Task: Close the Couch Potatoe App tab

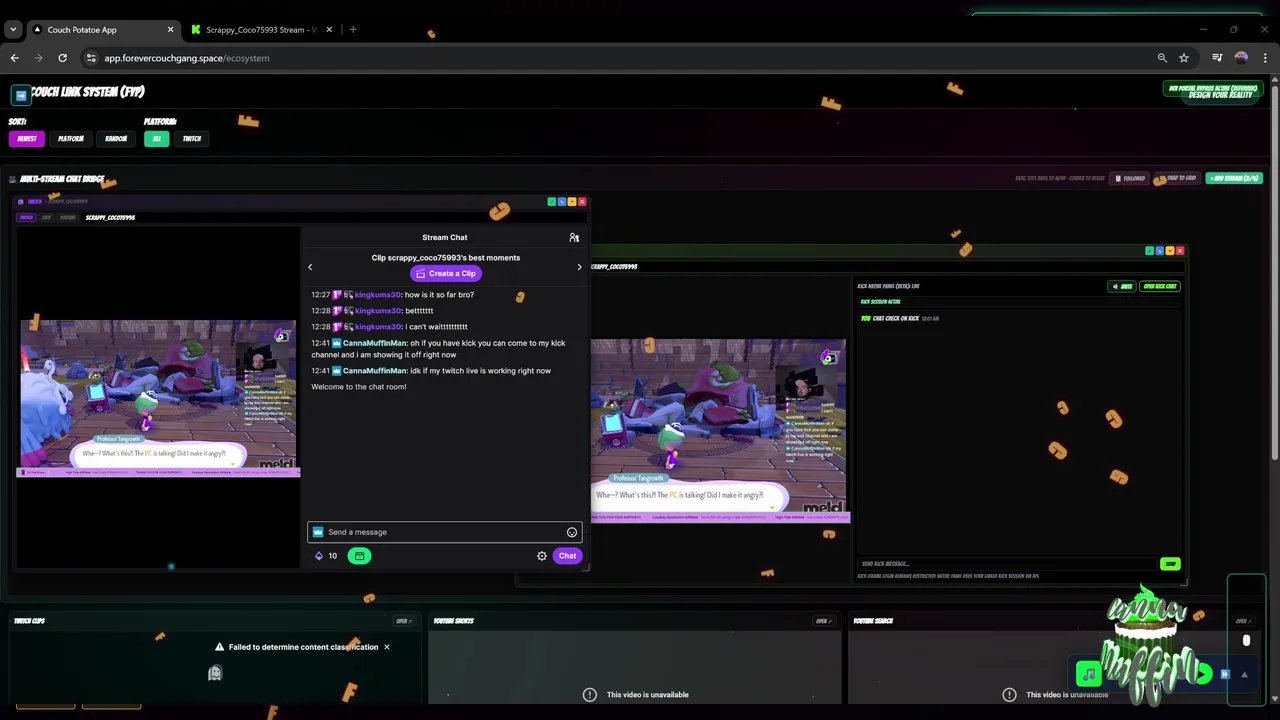Action: 170,30
